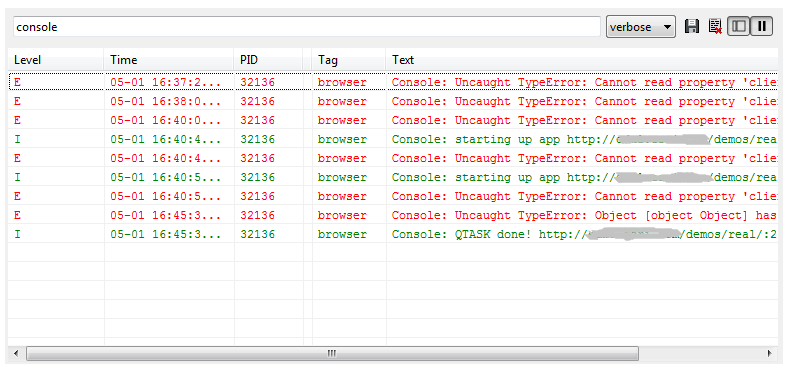Image resolution: width=790 pixels, height=369 pixels.
Task: Focus the filter field containing 'console'
Action: click(307, 27)
